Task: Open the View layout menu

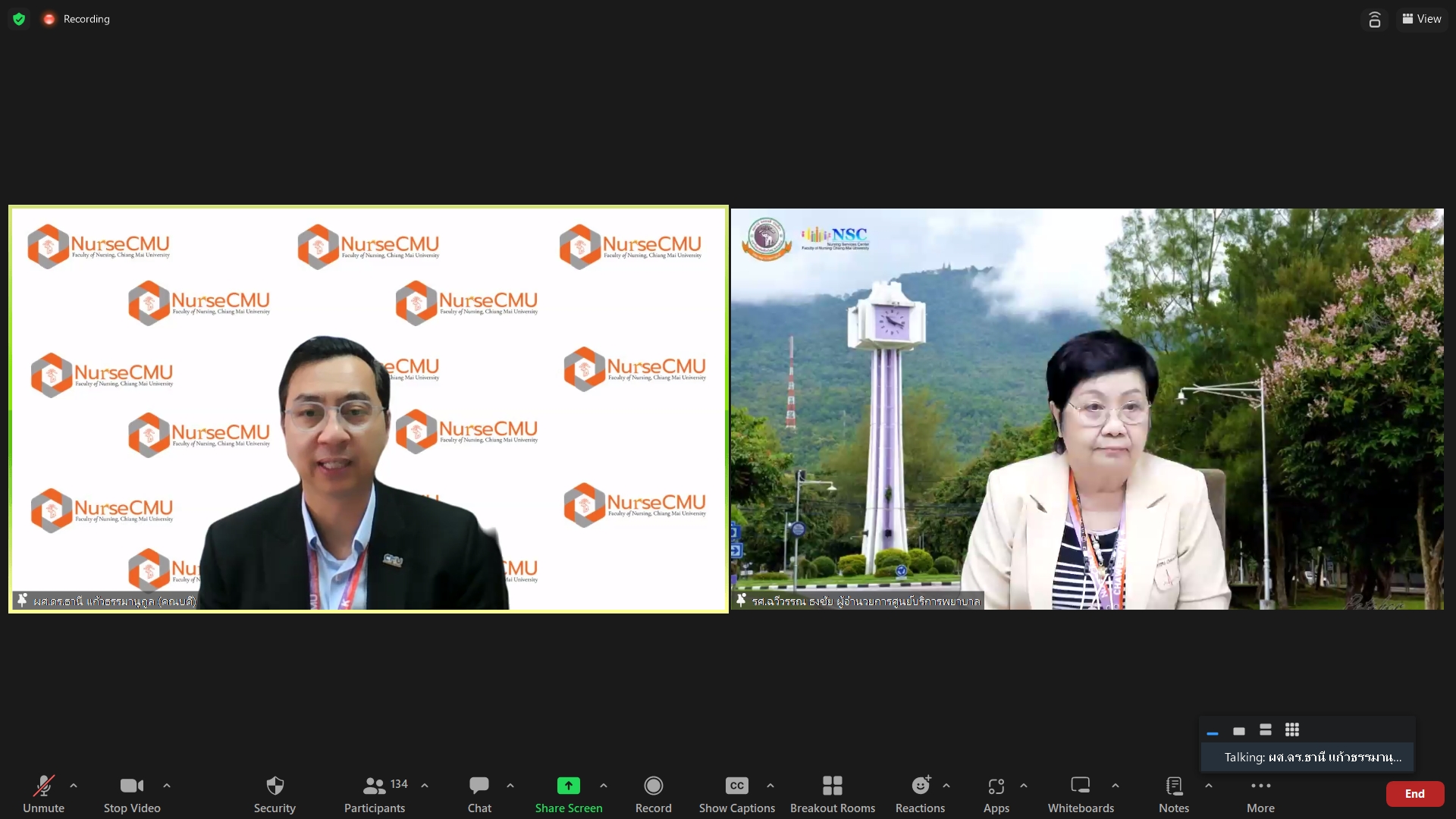Action: [x=1422, y=19]
